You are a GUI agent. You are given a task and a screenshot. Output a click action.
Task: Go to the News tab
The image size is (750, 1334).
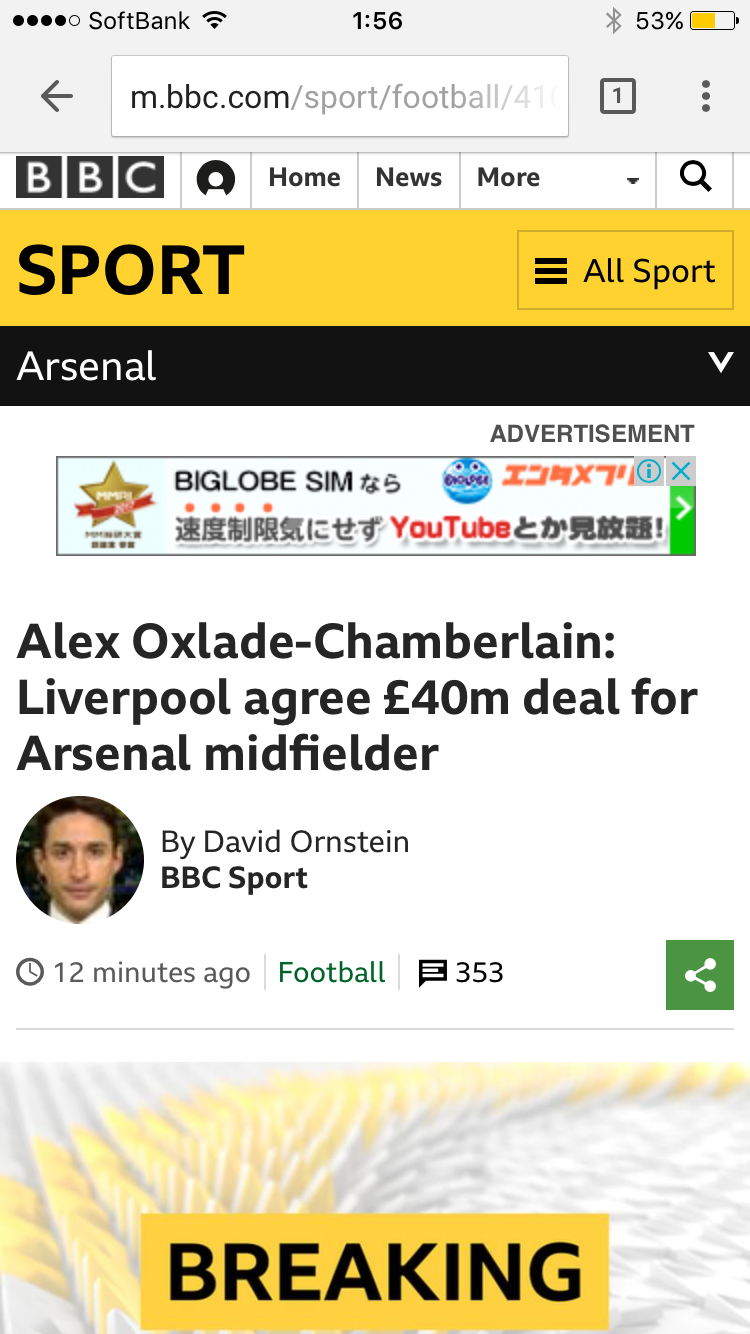point(408,178)
